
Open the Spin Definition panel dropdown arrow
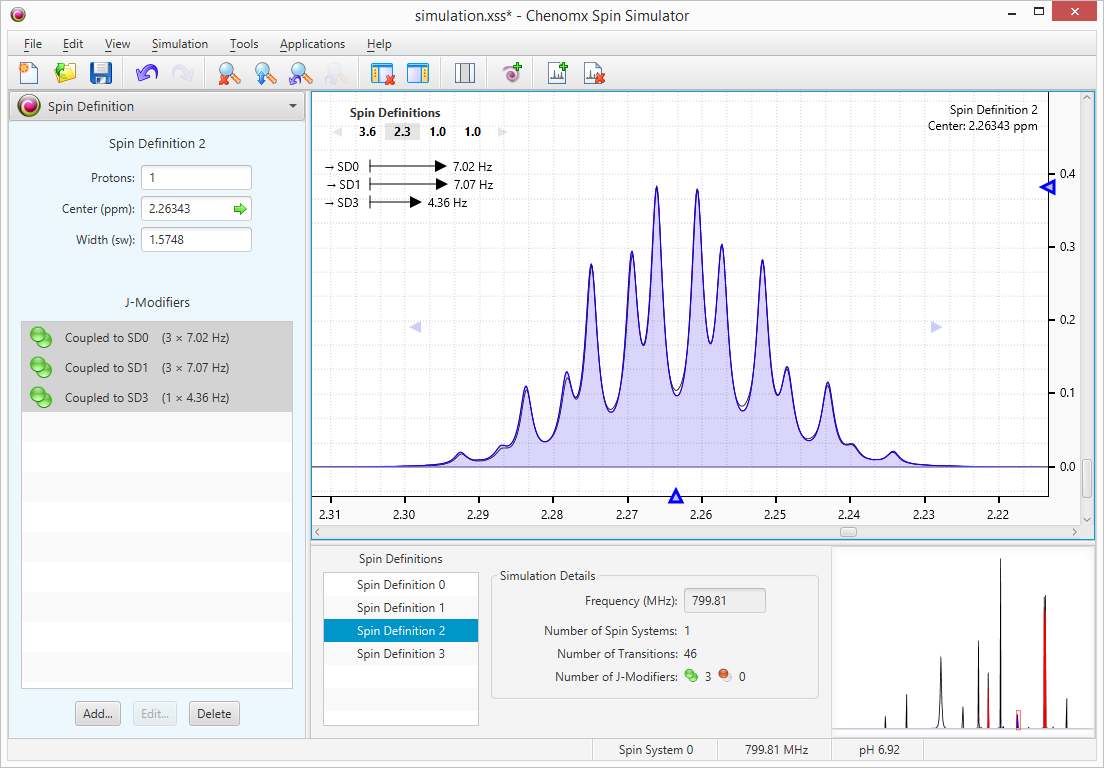pos(293,106)
